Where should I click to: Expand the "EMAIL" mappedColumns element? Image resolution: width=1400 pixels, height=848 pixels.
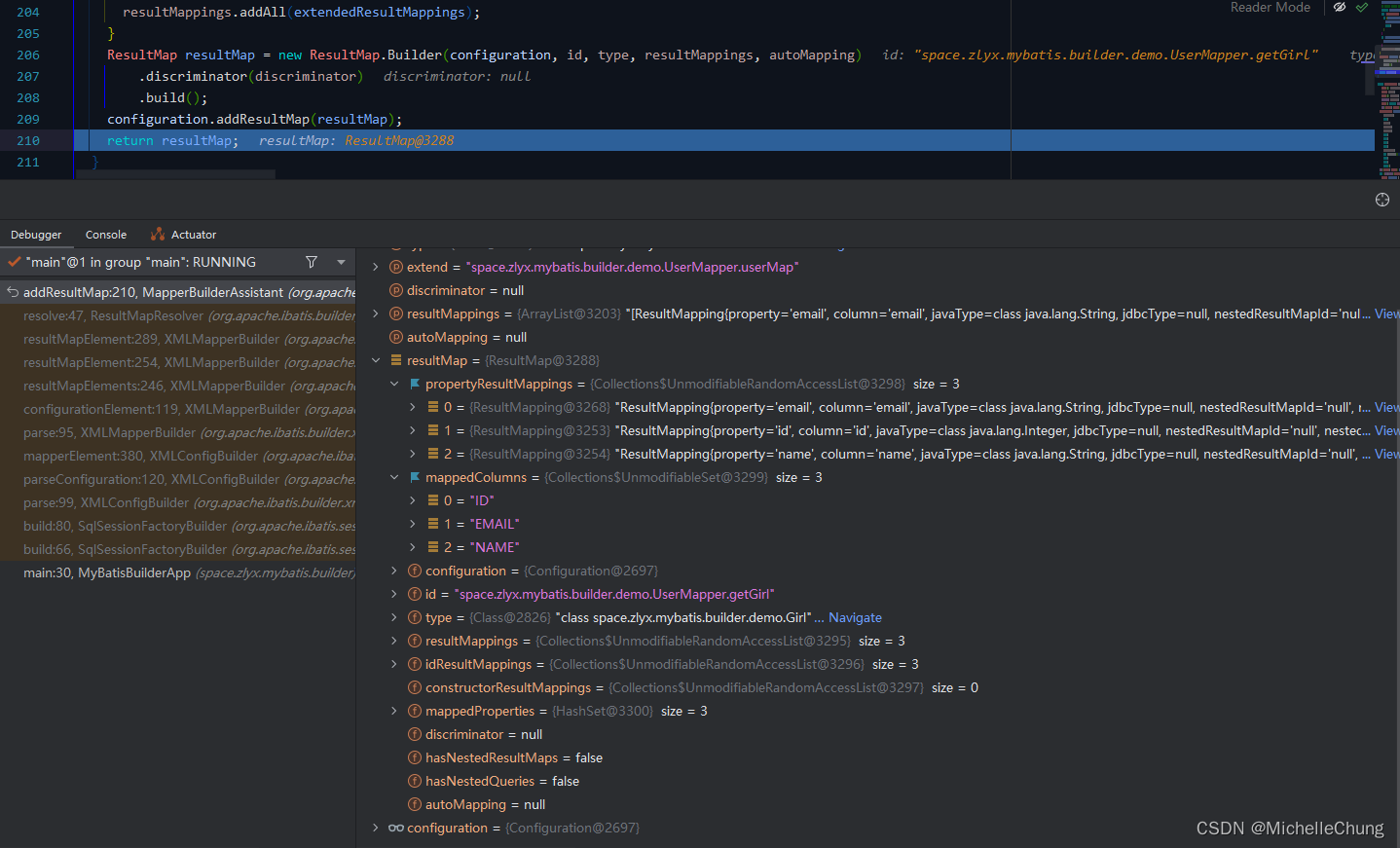click(413, 524)
